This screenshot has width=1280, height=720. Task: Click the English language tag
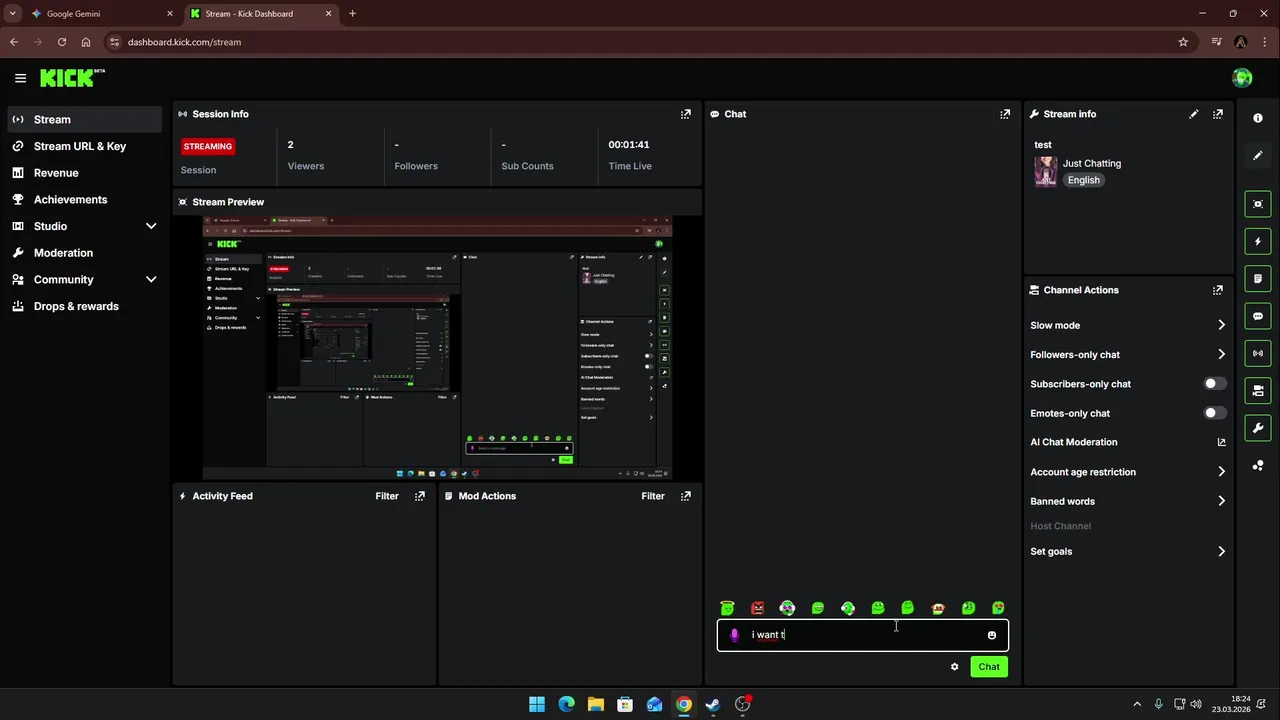(1084, 180)
